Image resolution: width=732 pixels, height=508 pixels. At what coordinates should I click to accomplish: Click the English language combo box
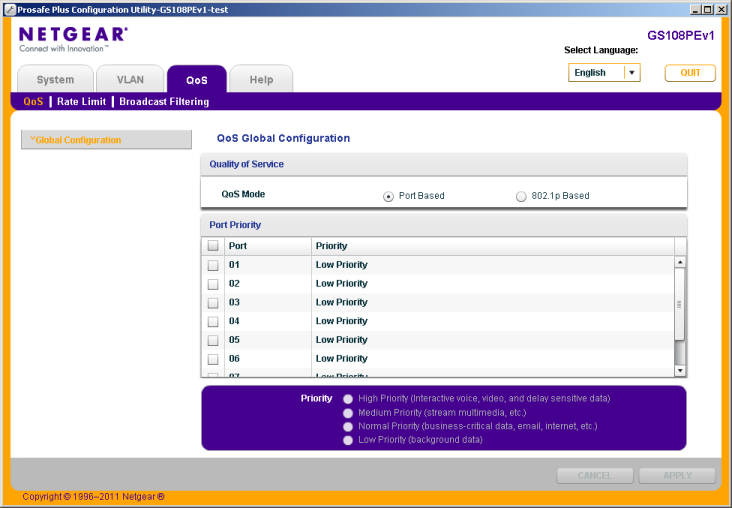coord(604,73)
